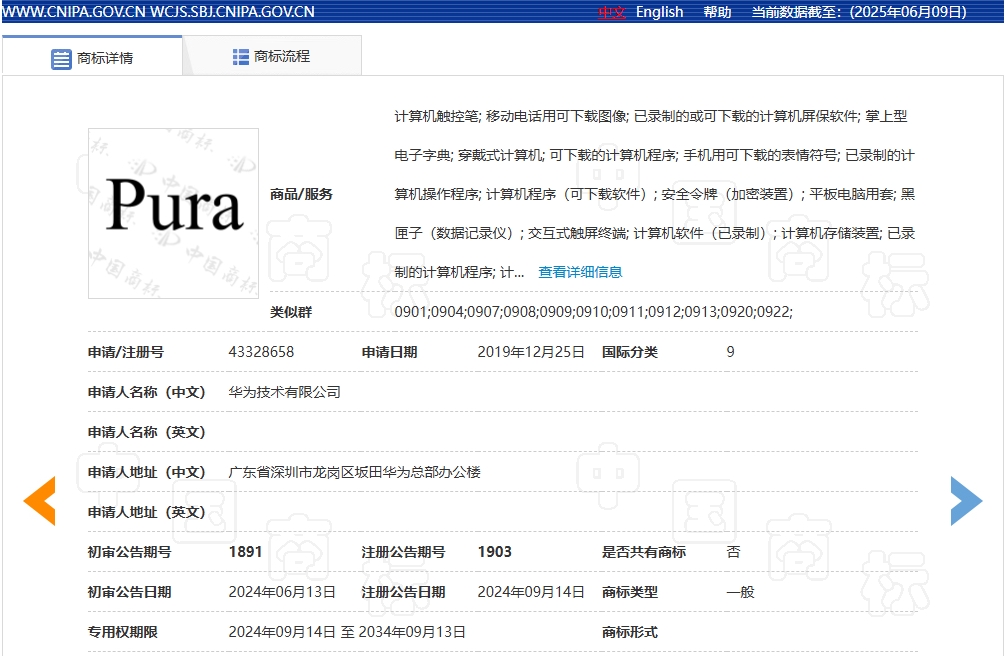
Task: Select applicant name 华为技术有限公司
Action: (285, 392)
